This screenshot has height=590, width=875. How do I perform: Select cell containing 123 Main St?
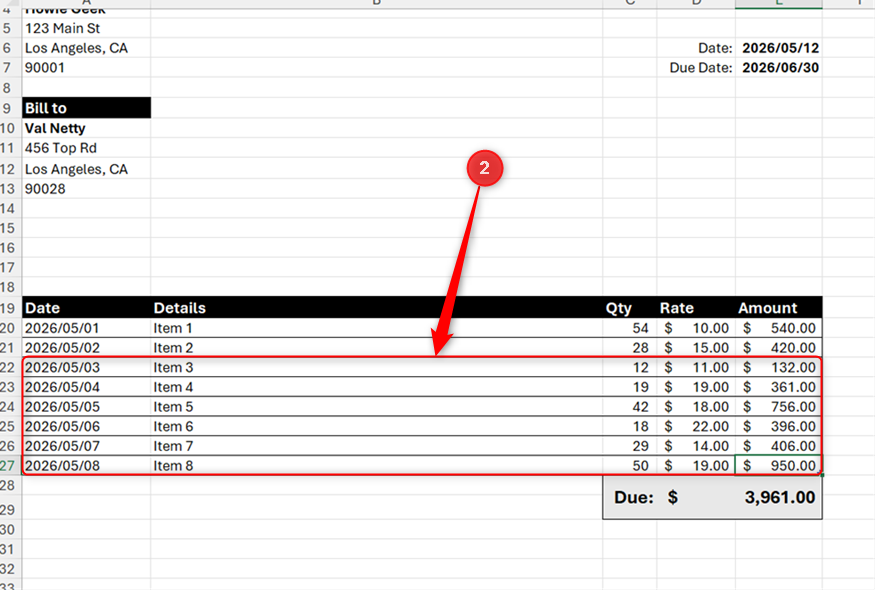tap(86, 28)
